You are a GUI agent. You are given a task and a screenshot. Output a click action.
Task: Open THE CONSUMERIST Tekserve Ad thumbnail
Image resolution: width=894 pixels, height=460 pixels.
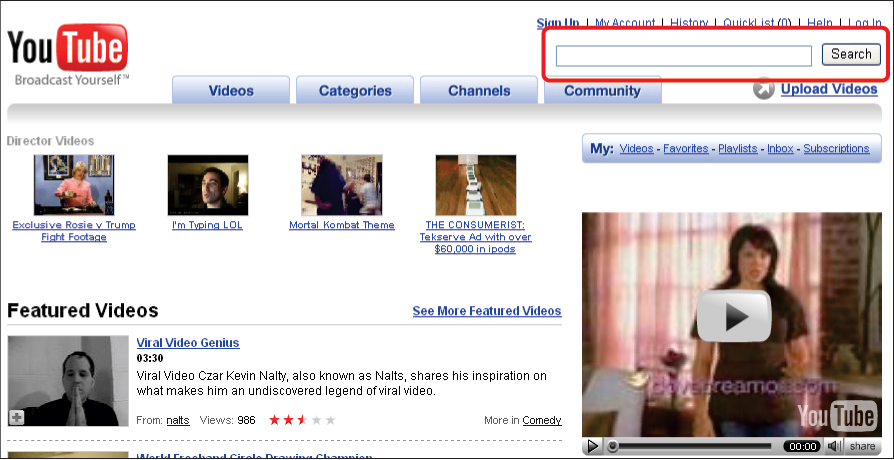[x=476, y=185]
